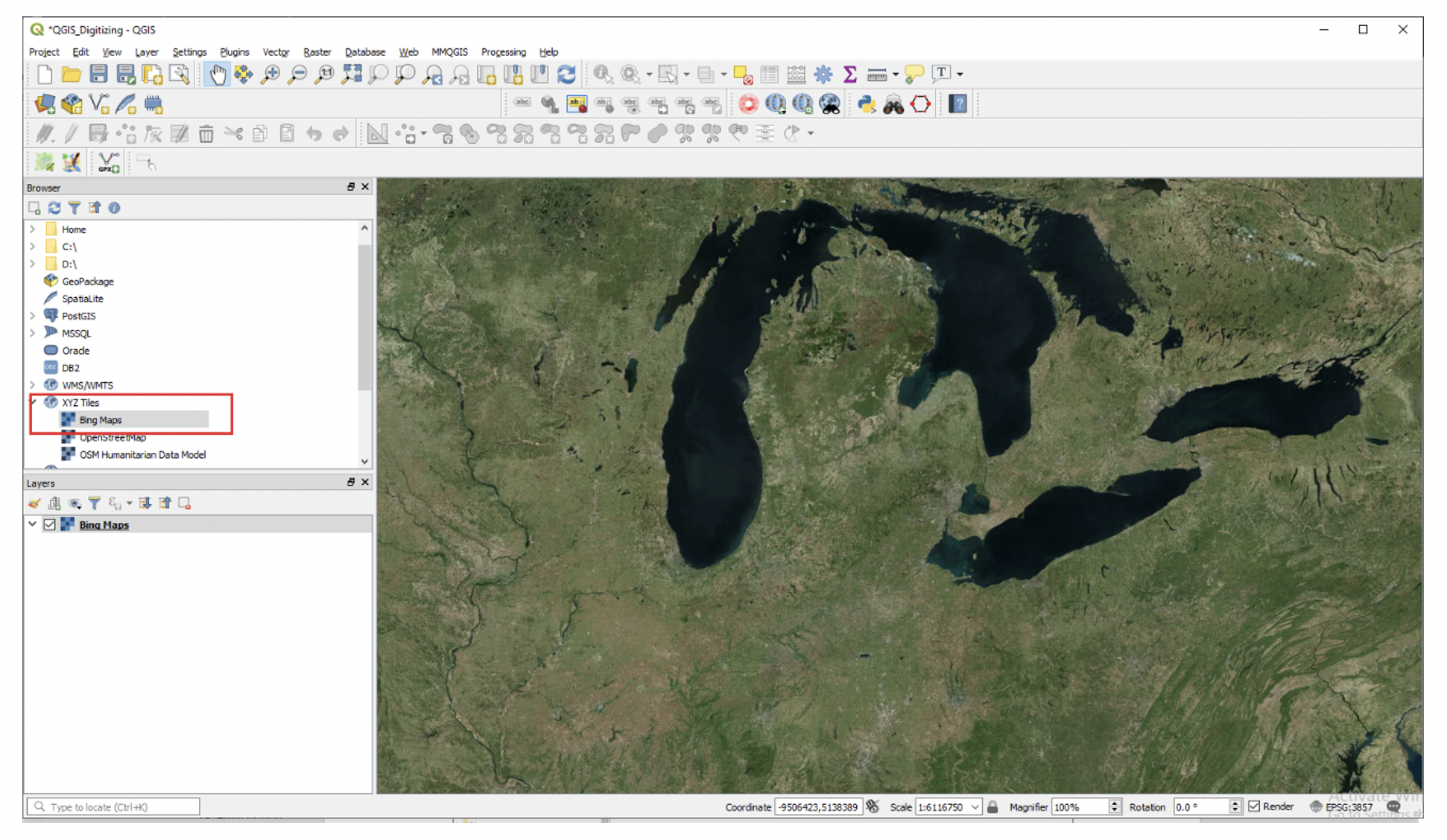This screenshot has height=840, width=1447.
Task: Expand the Home folder in Browser
Action: click(33, 229)
